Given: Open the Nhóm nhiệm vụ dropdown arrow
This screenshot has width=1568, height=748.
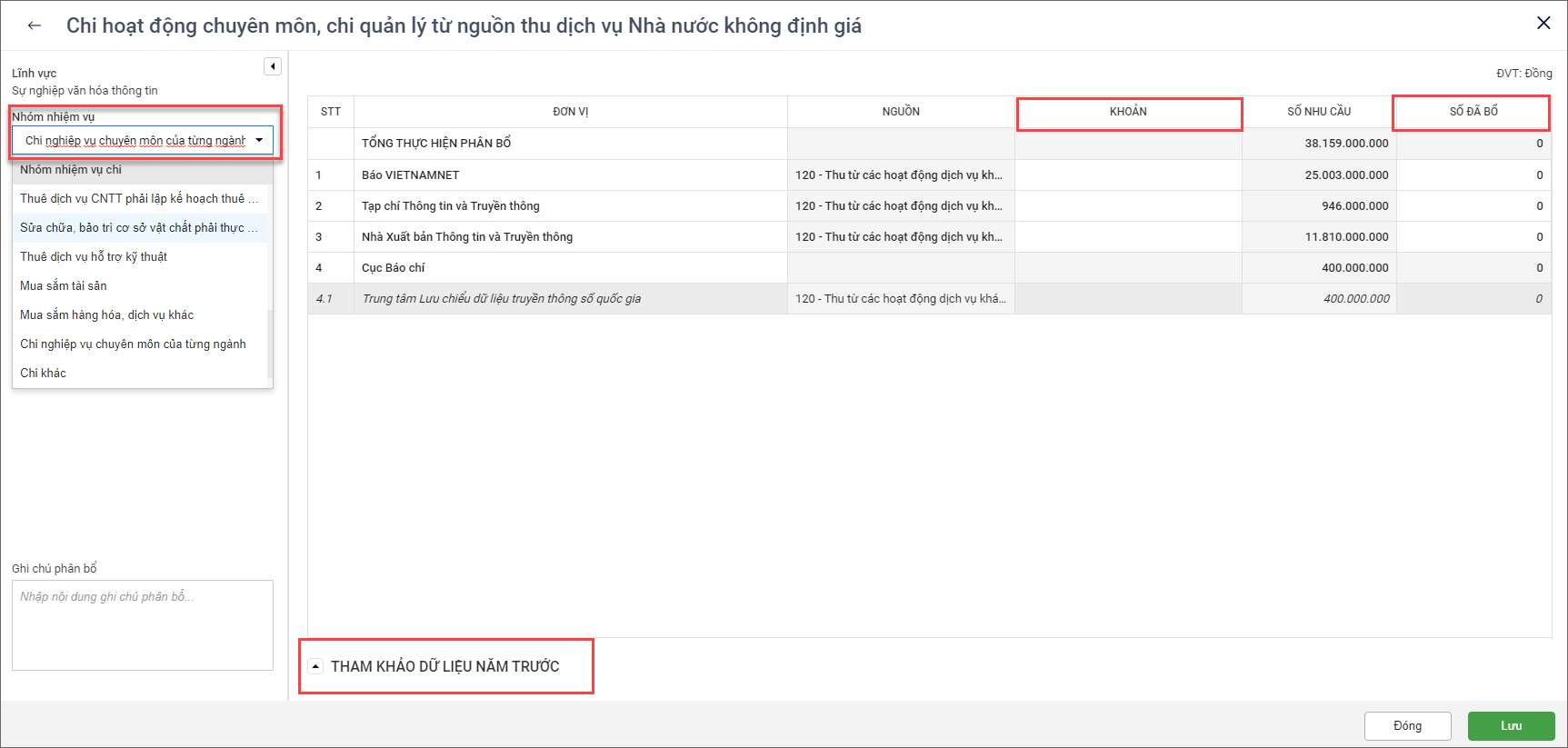Looking at the screenshot, I should click(259, 140).
